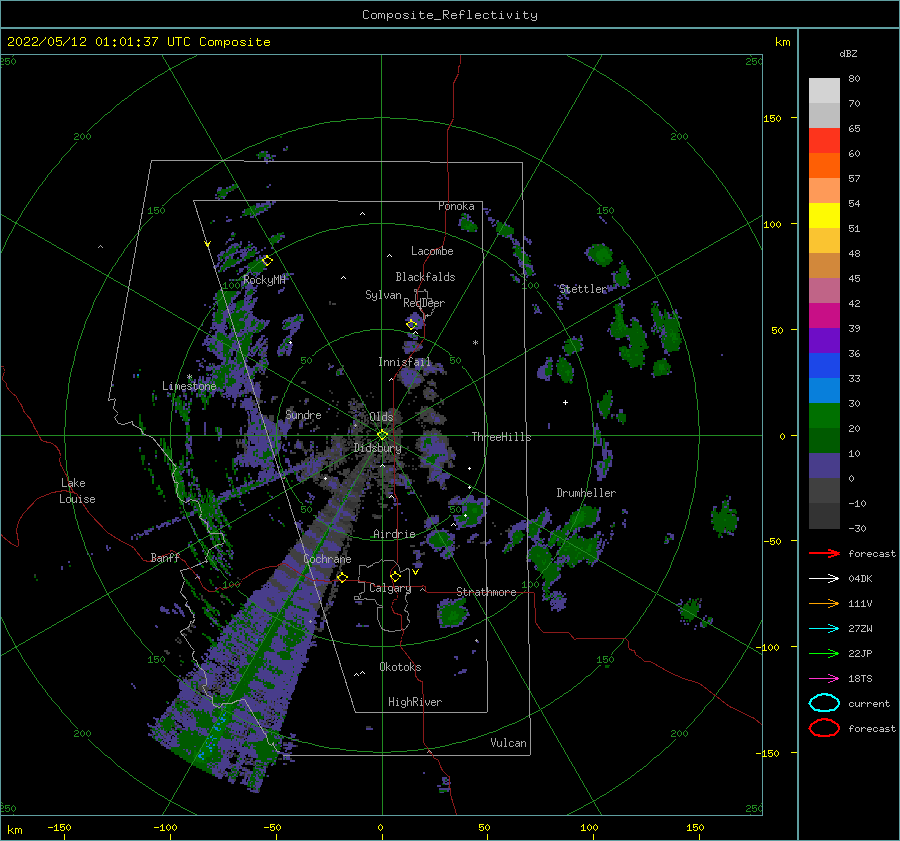Click the yellow diamond marker below RedDeer
This screenshot has width=900, height=841.
point(412,325)
